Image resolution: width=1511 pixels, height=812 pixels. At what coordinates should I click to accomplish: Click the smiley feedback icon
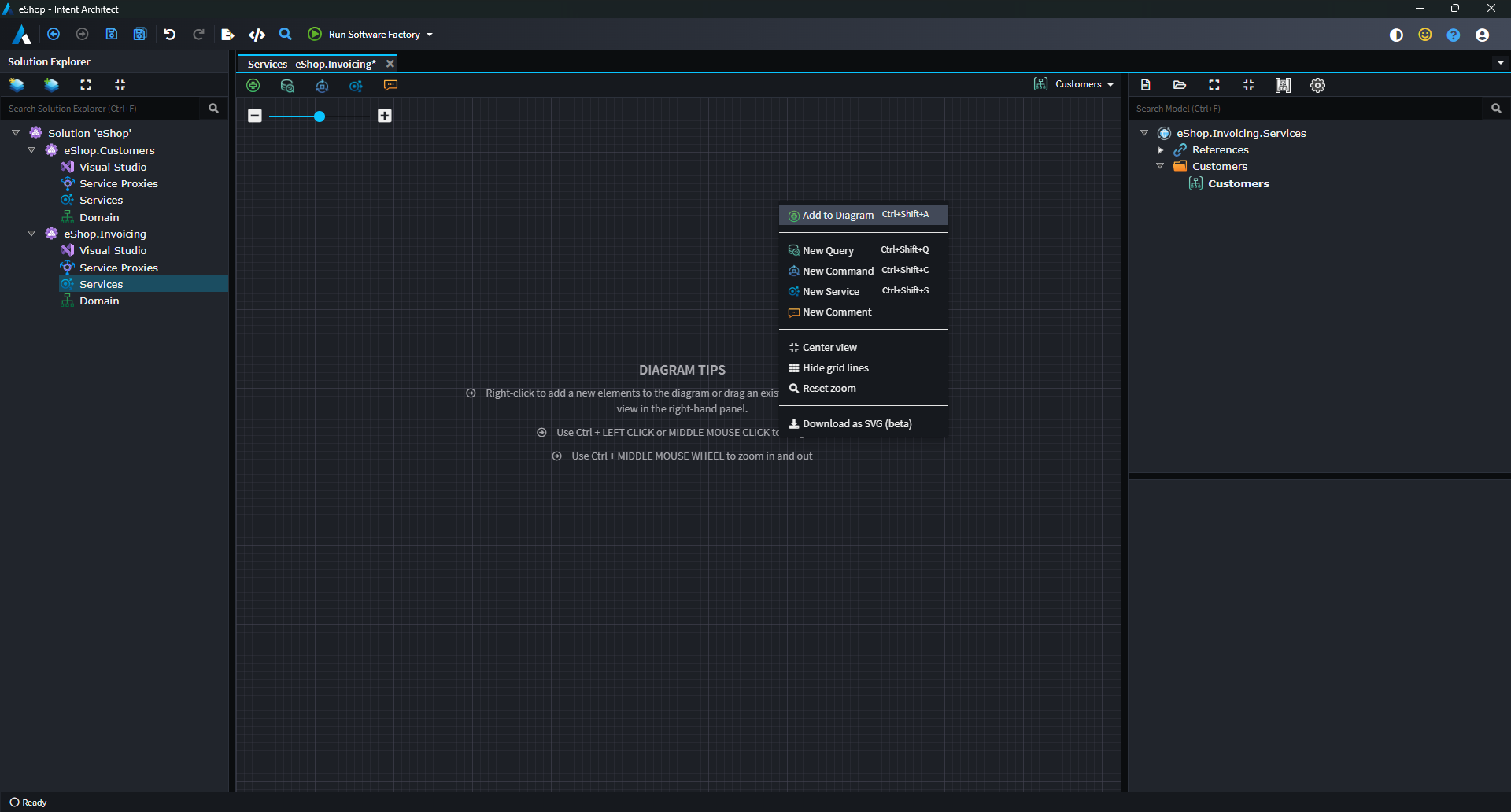click(x=1425, y=35)
